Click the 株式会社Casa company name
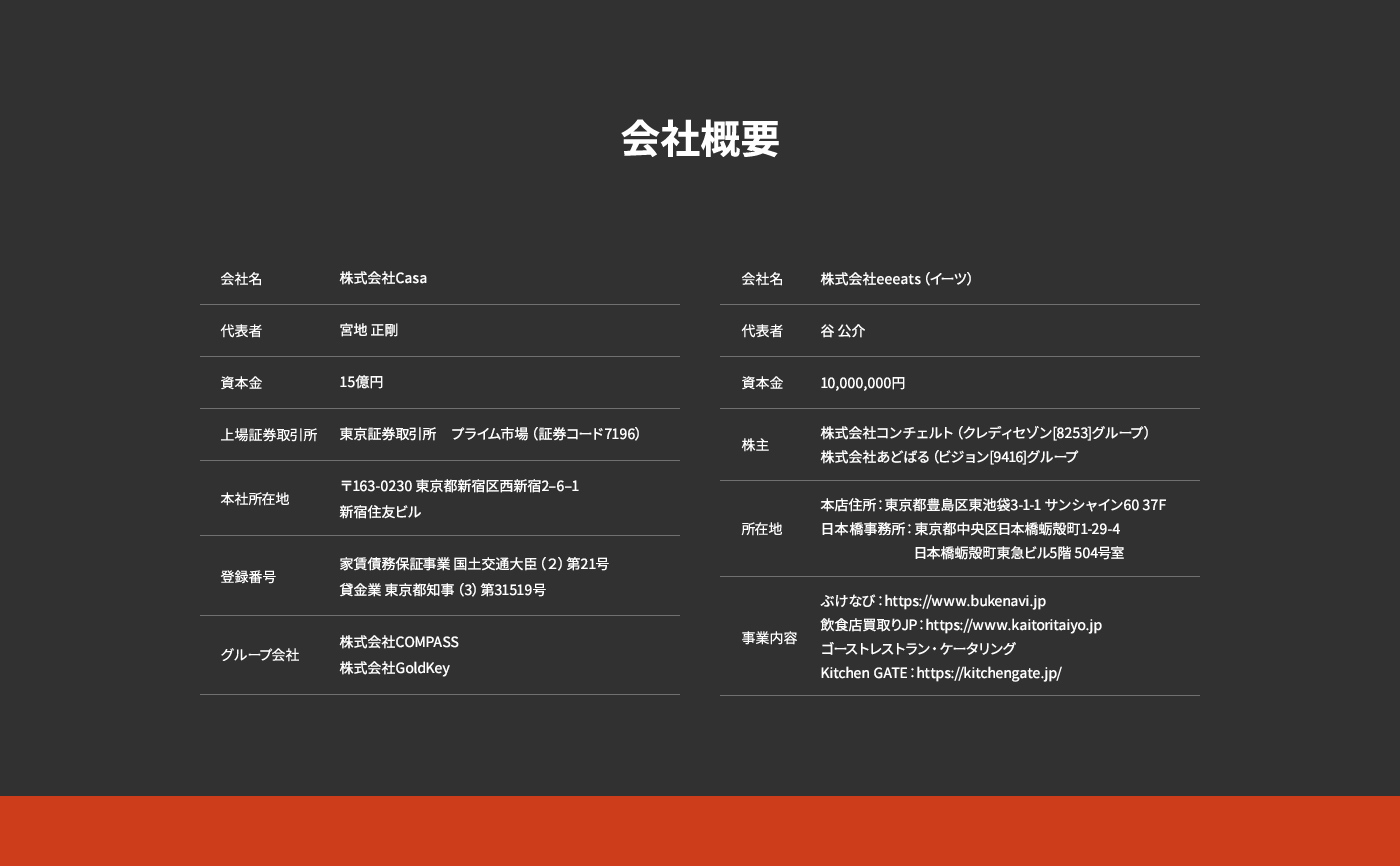This screenshot has width=1400, height=866. [x=383, y=278]
